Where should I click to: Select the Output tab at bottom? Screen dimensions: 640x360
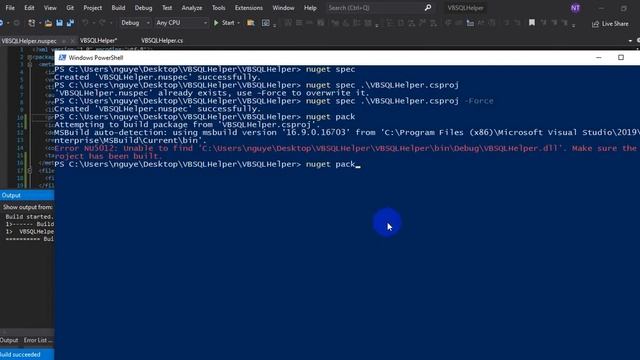pos(9,340)
